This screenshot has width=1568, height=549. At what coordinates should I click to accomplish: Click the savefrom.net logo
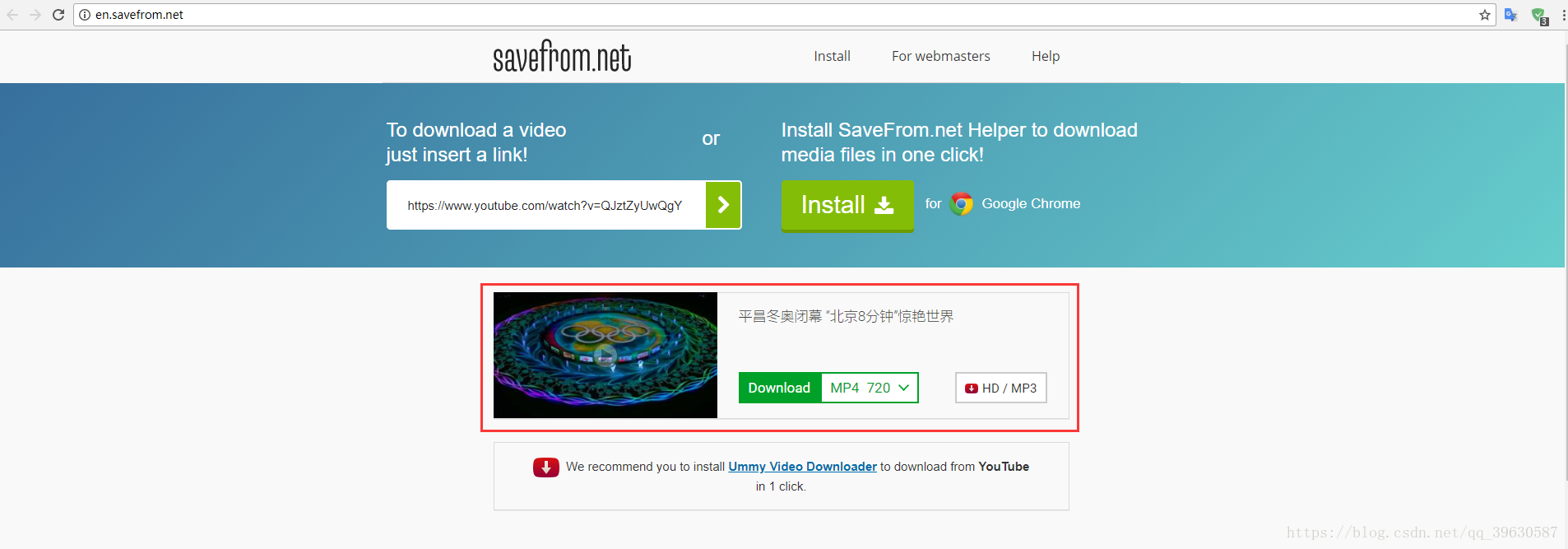562,56
